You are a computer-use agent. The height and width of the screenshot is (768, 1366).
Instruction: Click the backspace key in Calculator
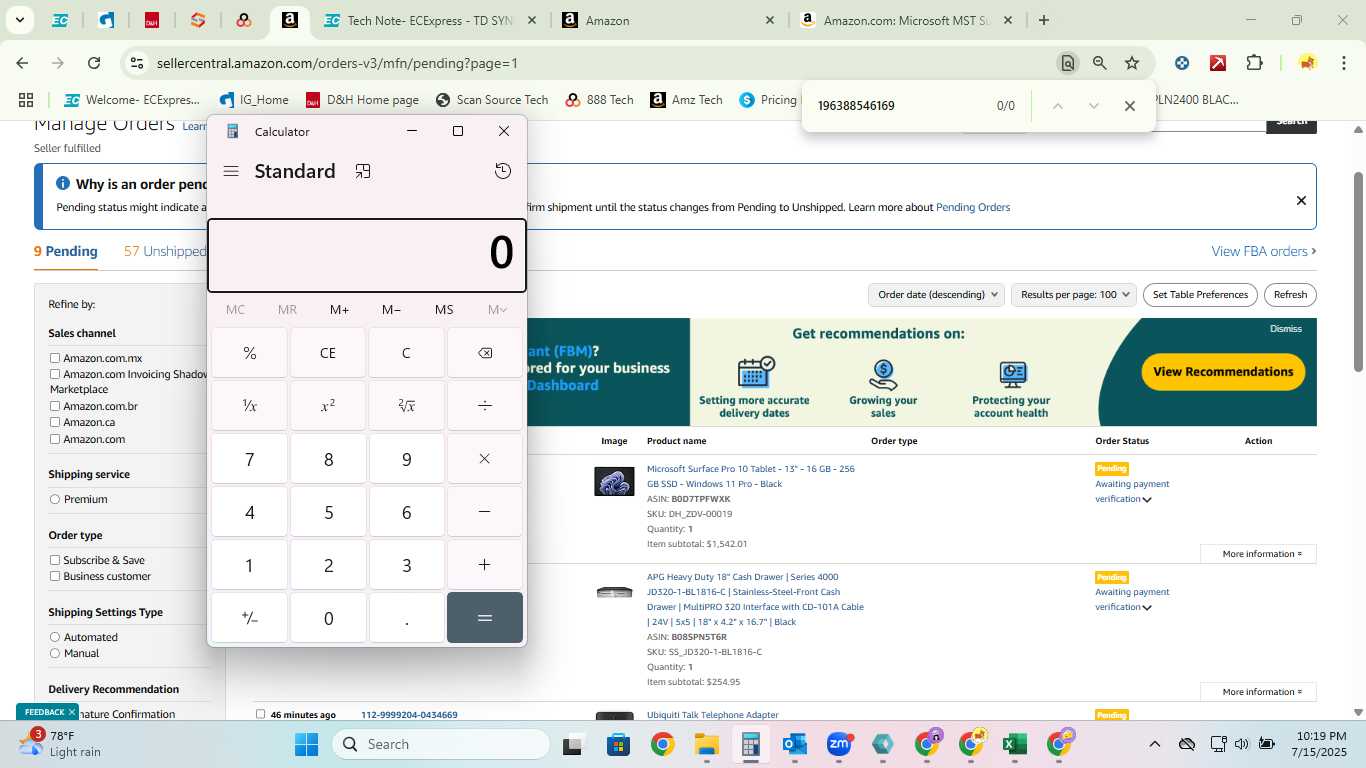coord(485,353)
